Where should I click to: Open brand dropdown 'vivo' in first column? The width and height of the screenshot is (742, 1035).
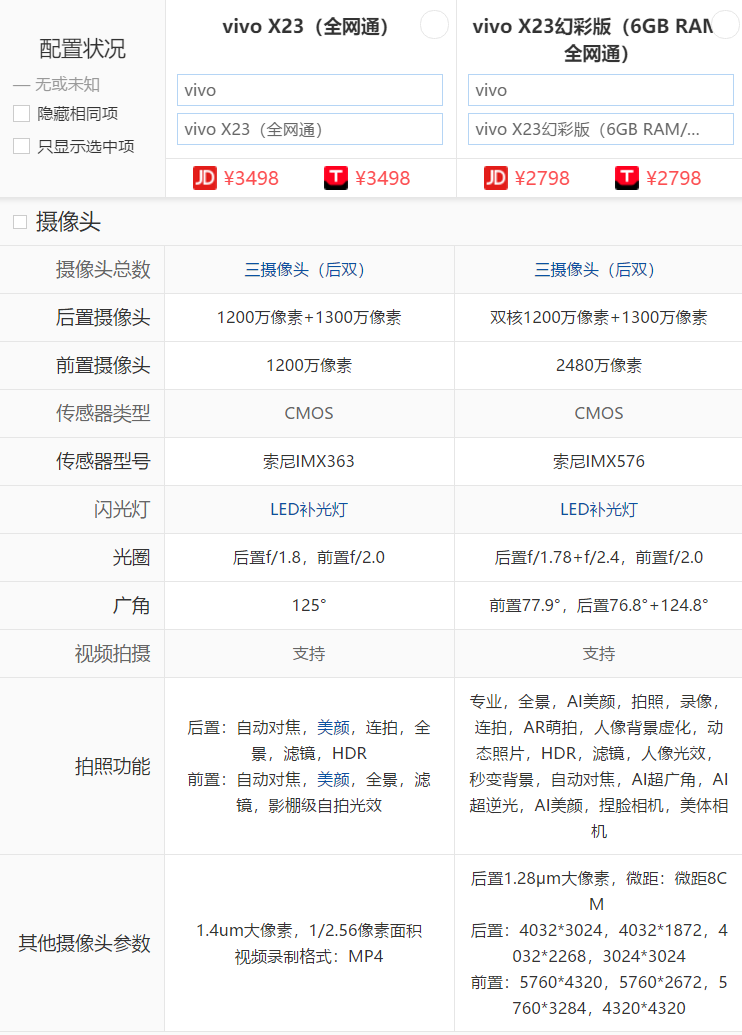310,90
